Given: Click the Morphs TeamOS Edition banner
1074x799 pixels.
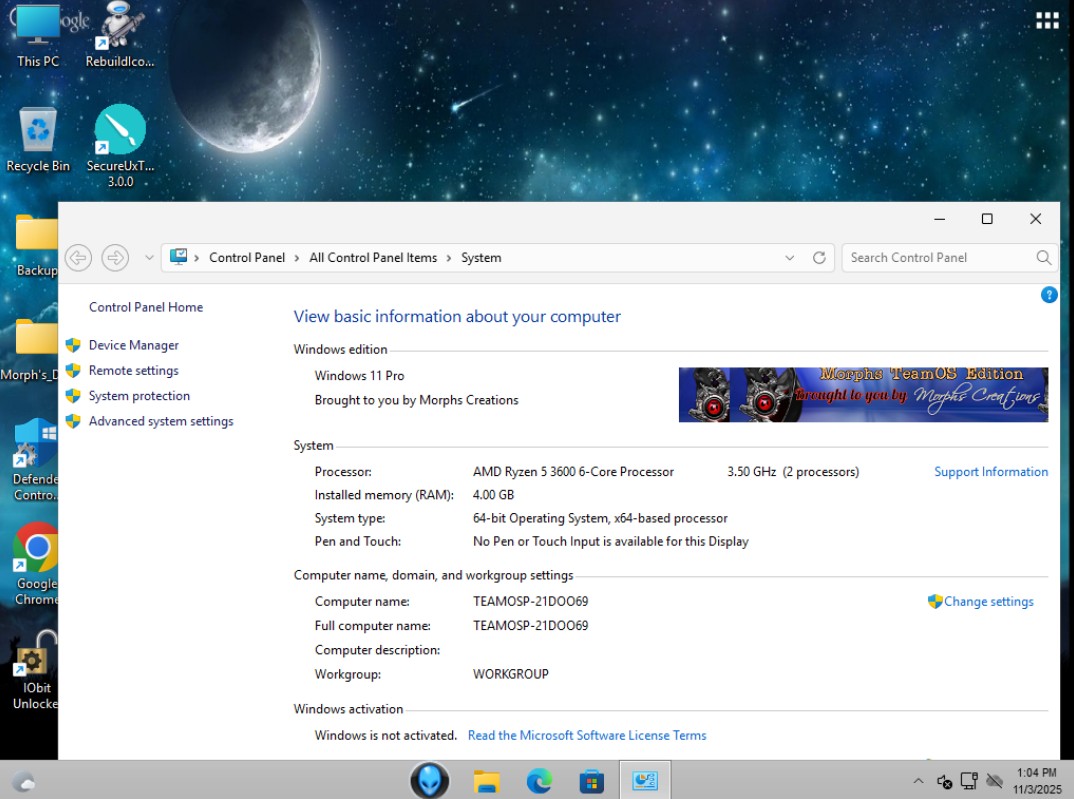Looking at the screenshot, I should point(863,394).
